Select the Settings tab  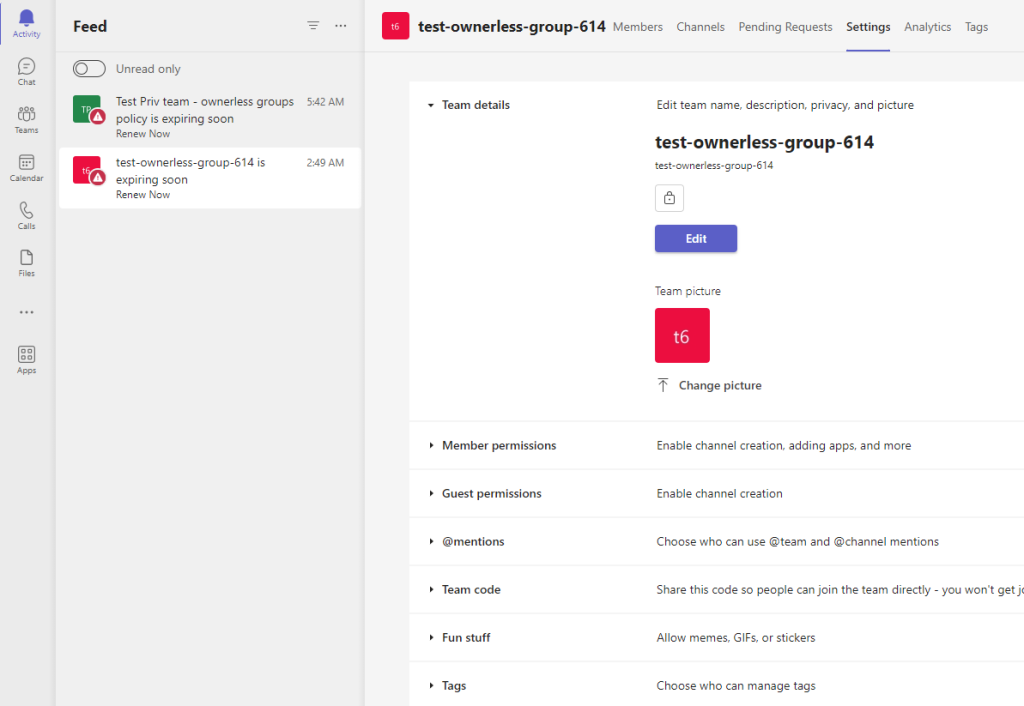pyautogui.click(x=868, y=27)
